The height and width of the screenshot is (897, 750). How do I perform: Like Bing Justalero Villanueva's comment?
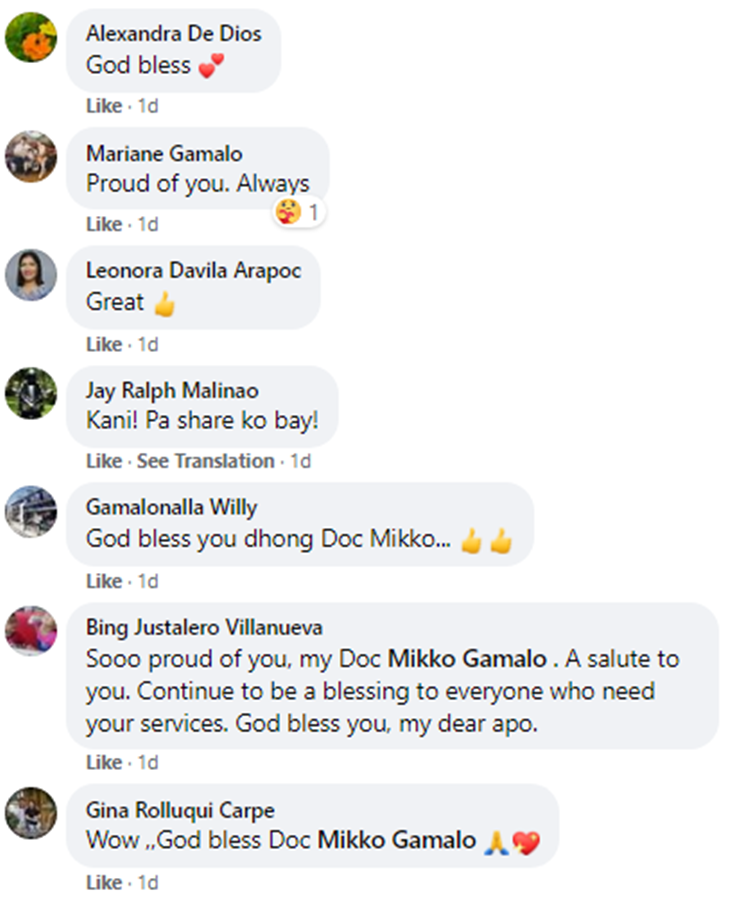coord(103,763)
